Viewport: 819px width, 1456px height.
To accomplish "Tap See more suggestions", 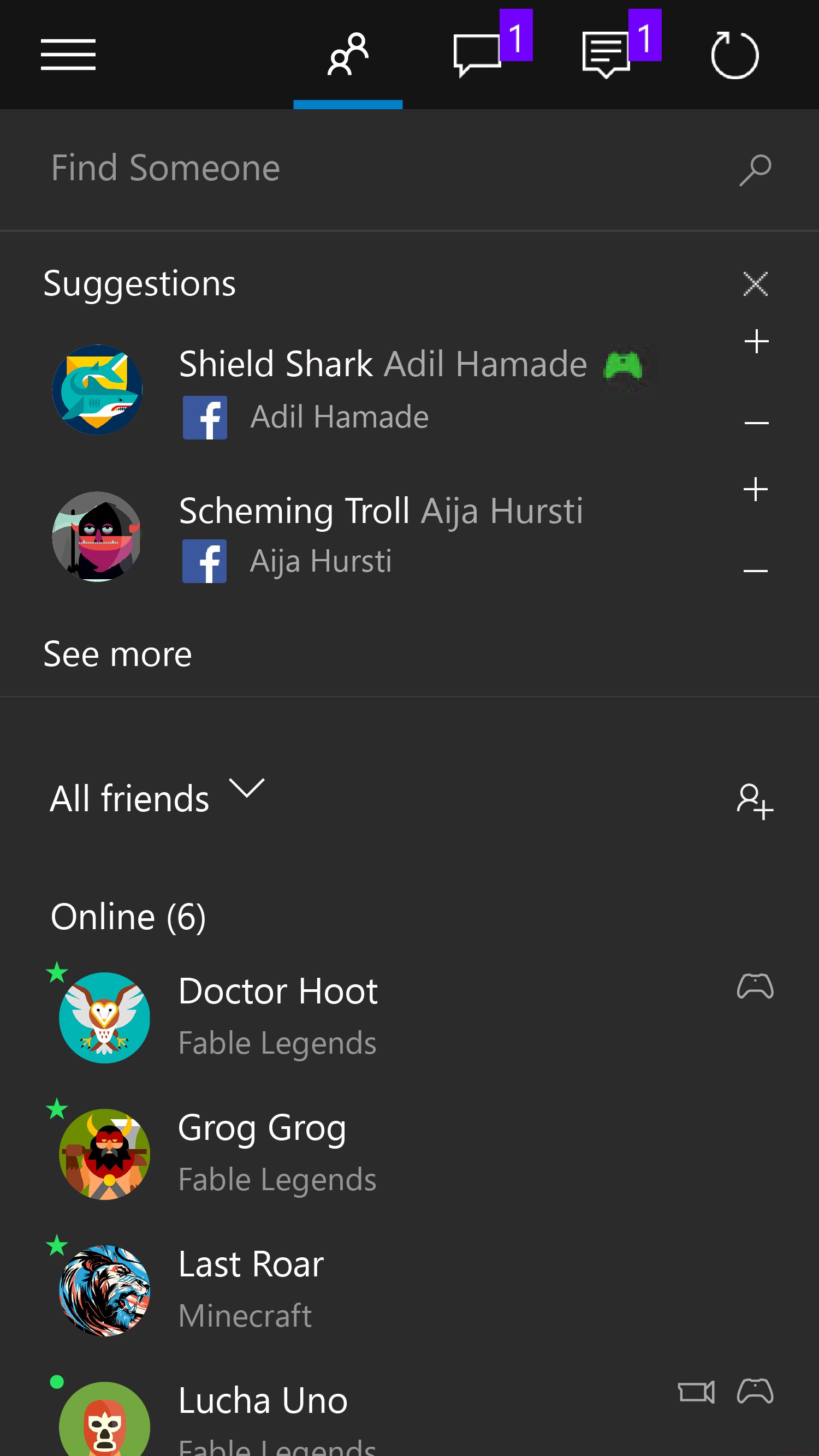I will pyautogui.click(x=117, y=655).
